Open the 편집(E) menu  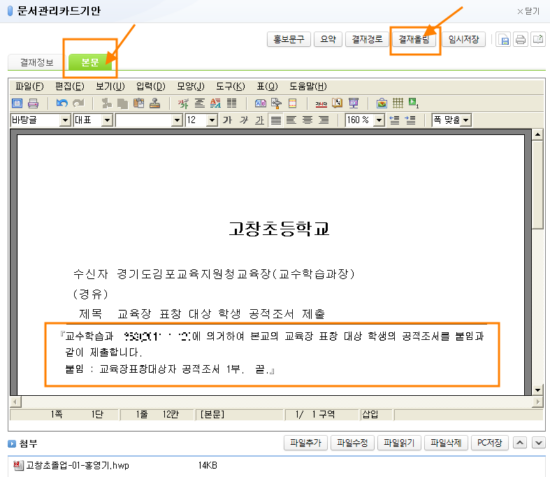(70, 86)
